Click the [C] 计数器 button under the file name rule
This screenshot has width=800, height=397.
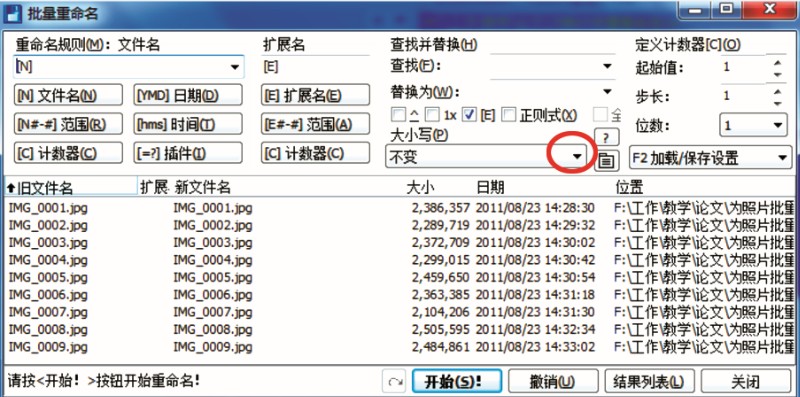pos(68,153)
